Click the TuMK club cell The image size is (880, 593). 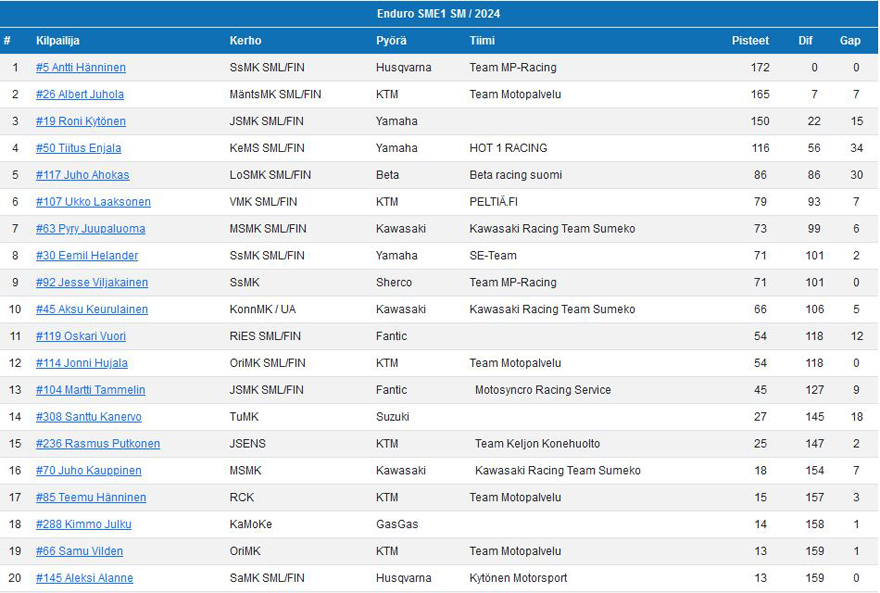[x=244, y=417]
